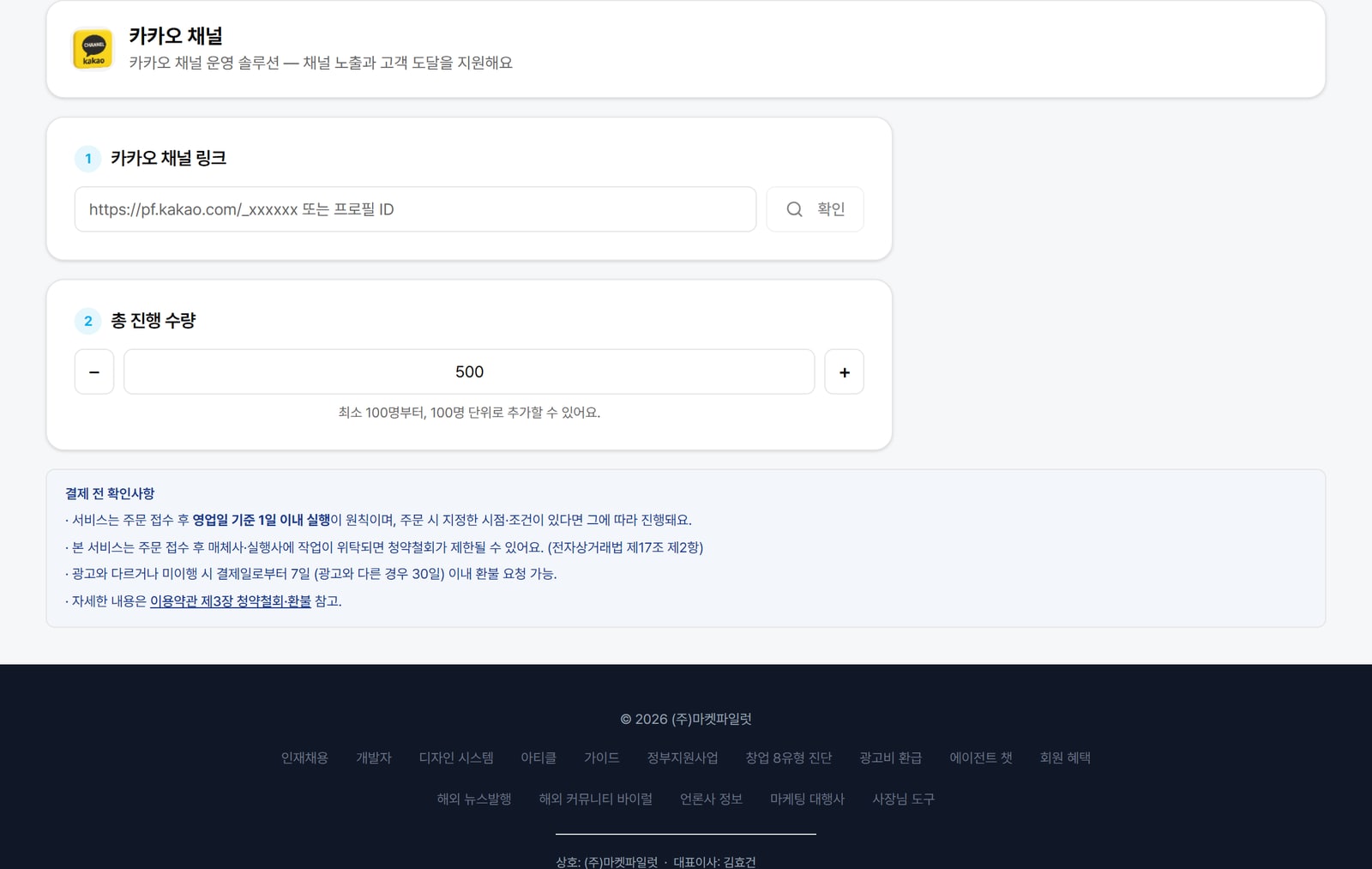Open the 가이드 footer link
Viewport: 1372px width, 869px height.
(601, 757)
